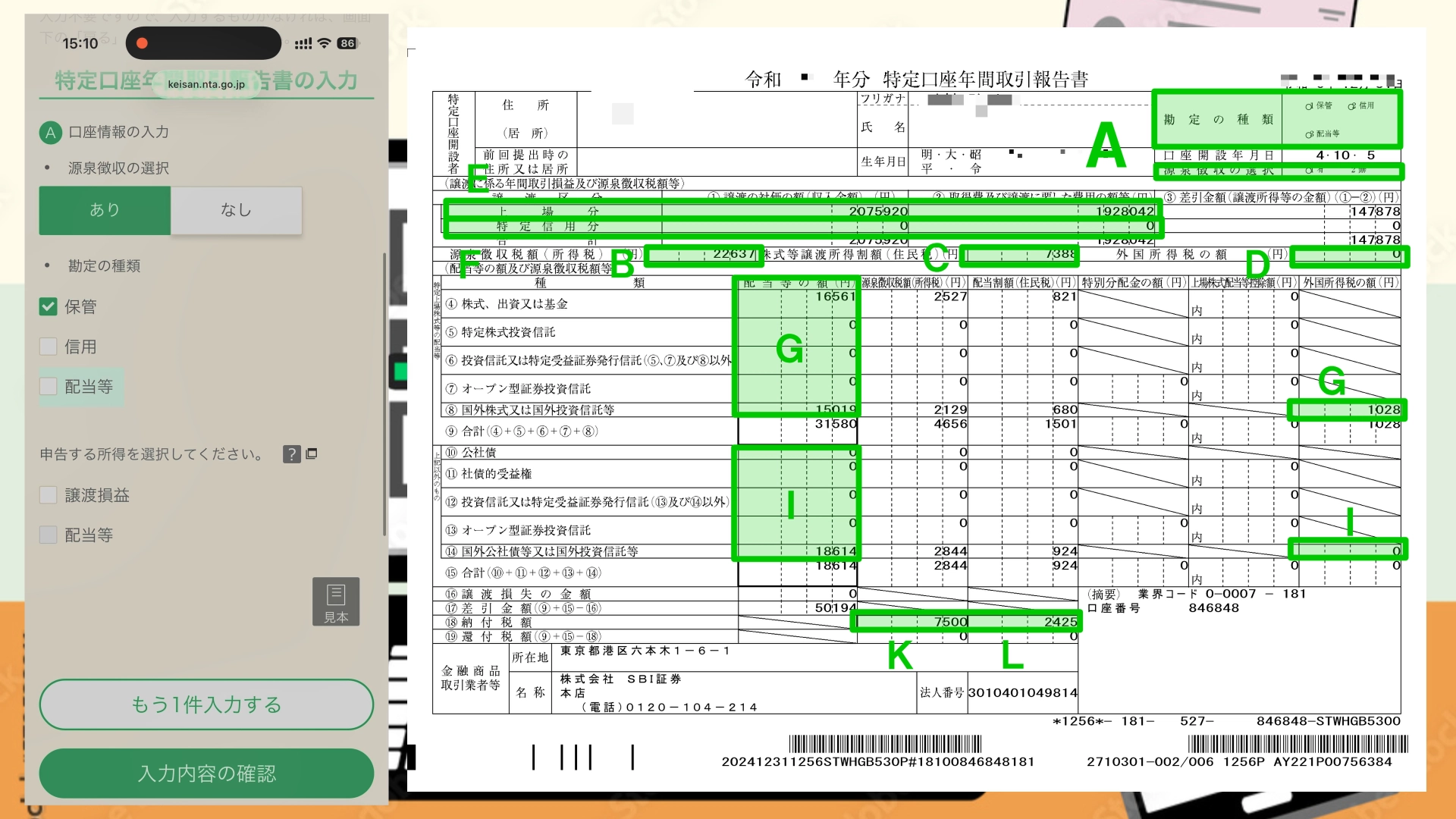Check 配当等 under income selection
The height and width of the screenshot is (819, 1456).
tap(49, 535)
